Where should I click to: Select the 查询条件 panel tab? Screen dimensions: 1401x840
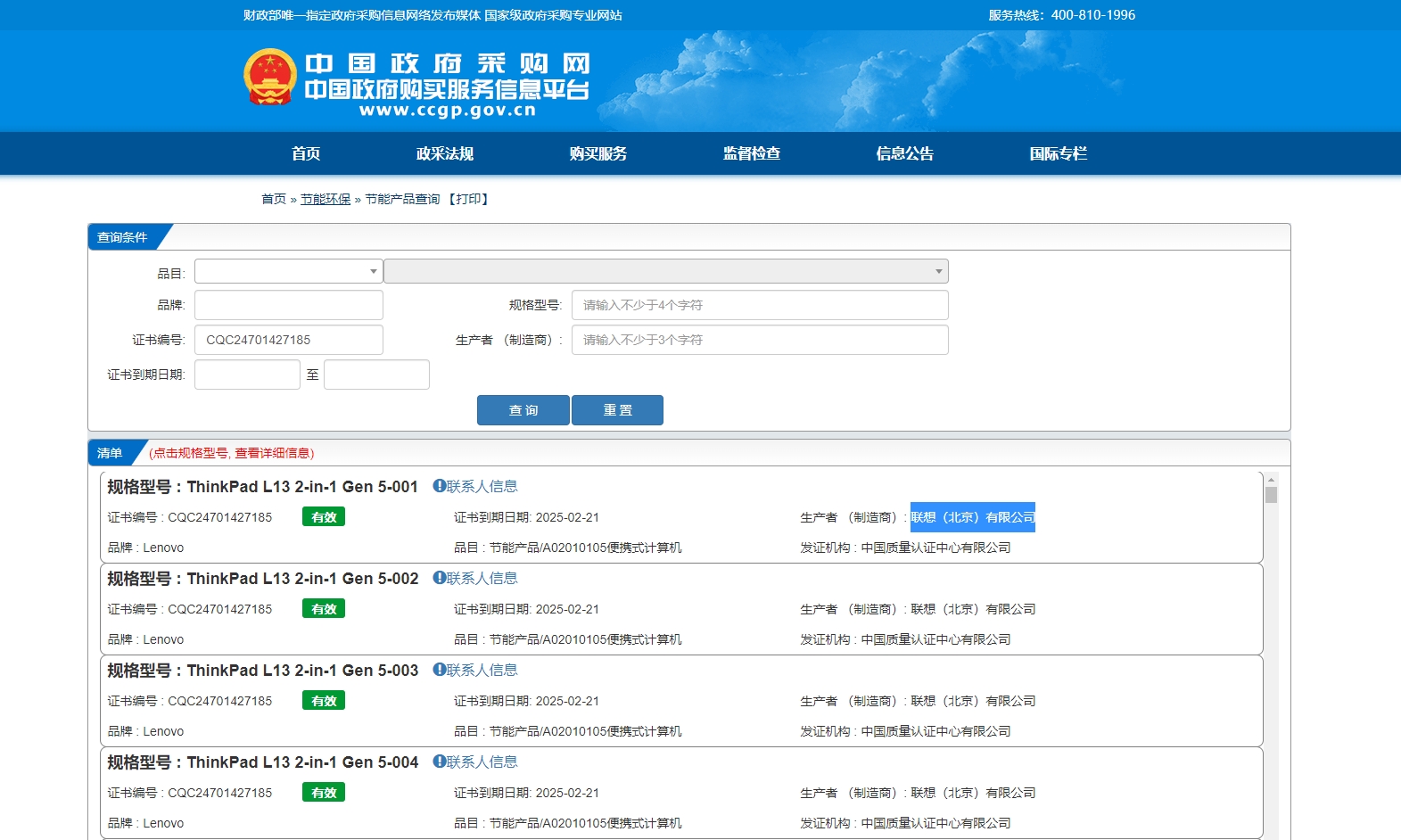(124, 237)
